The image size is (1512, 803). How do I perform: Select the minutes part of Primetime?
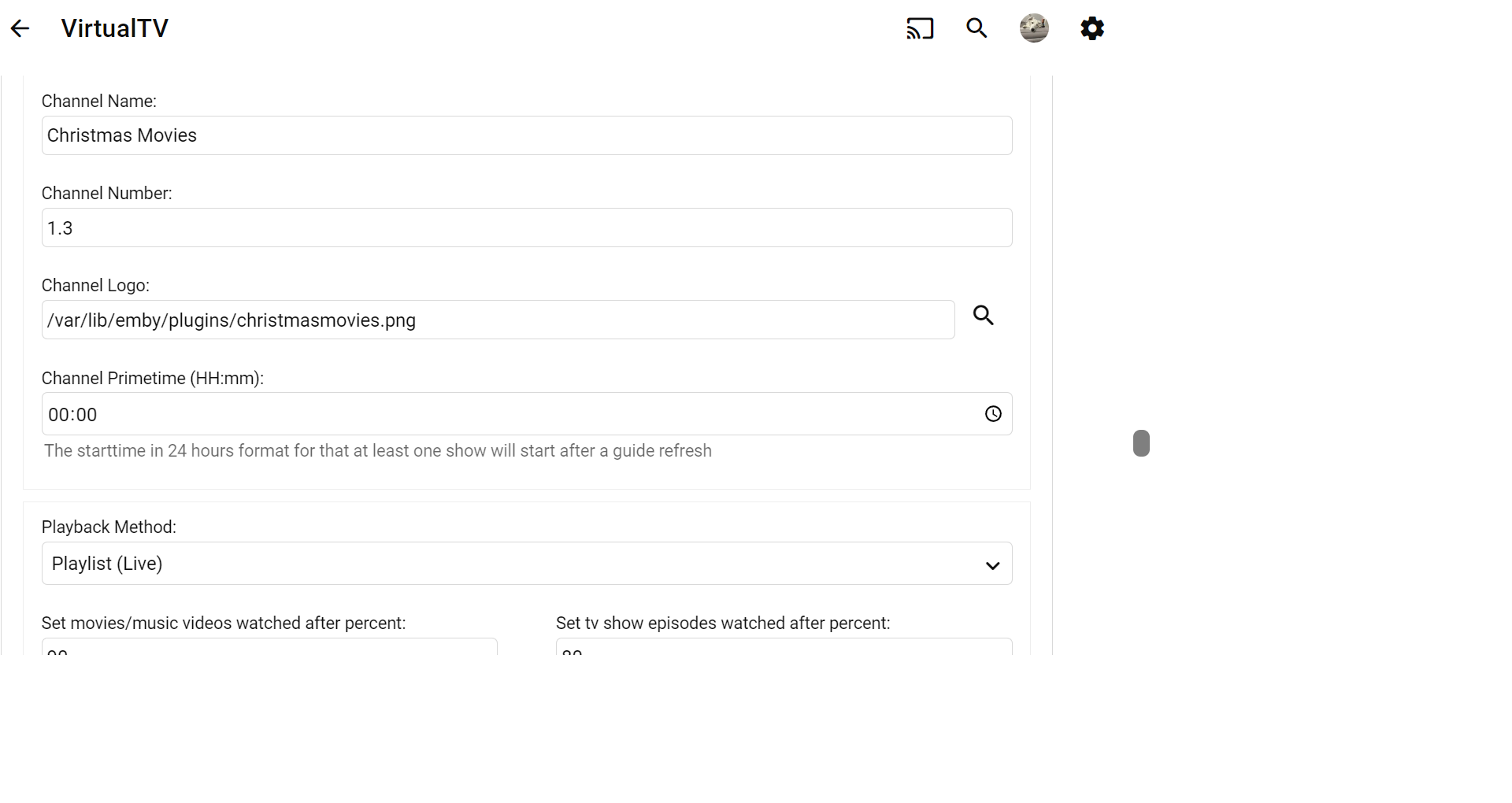click(x=87, y=415)
